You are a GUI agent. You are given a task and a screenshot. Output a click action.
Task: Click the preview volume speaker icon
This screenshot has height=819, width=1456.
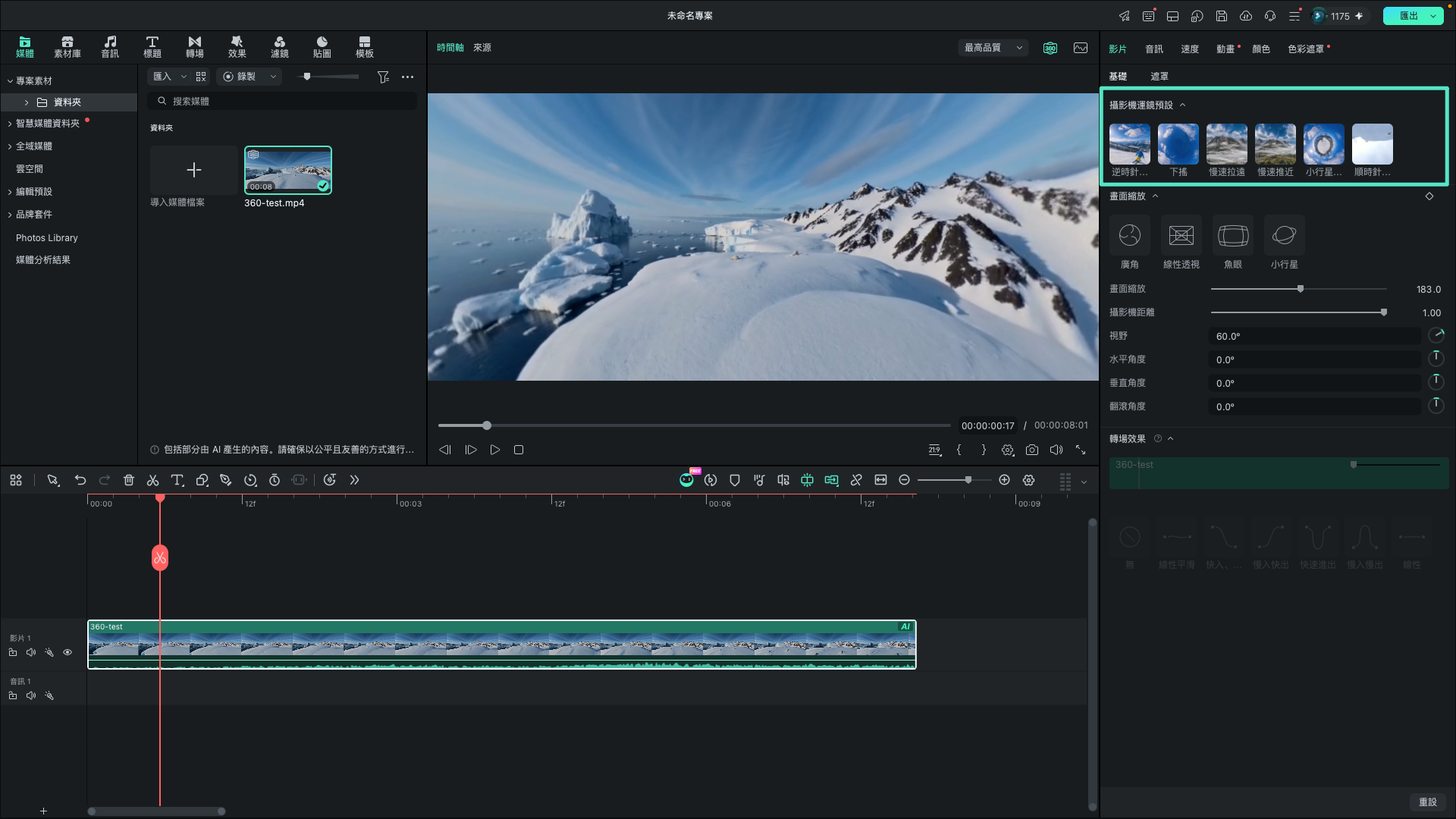tap(1056, 450)
